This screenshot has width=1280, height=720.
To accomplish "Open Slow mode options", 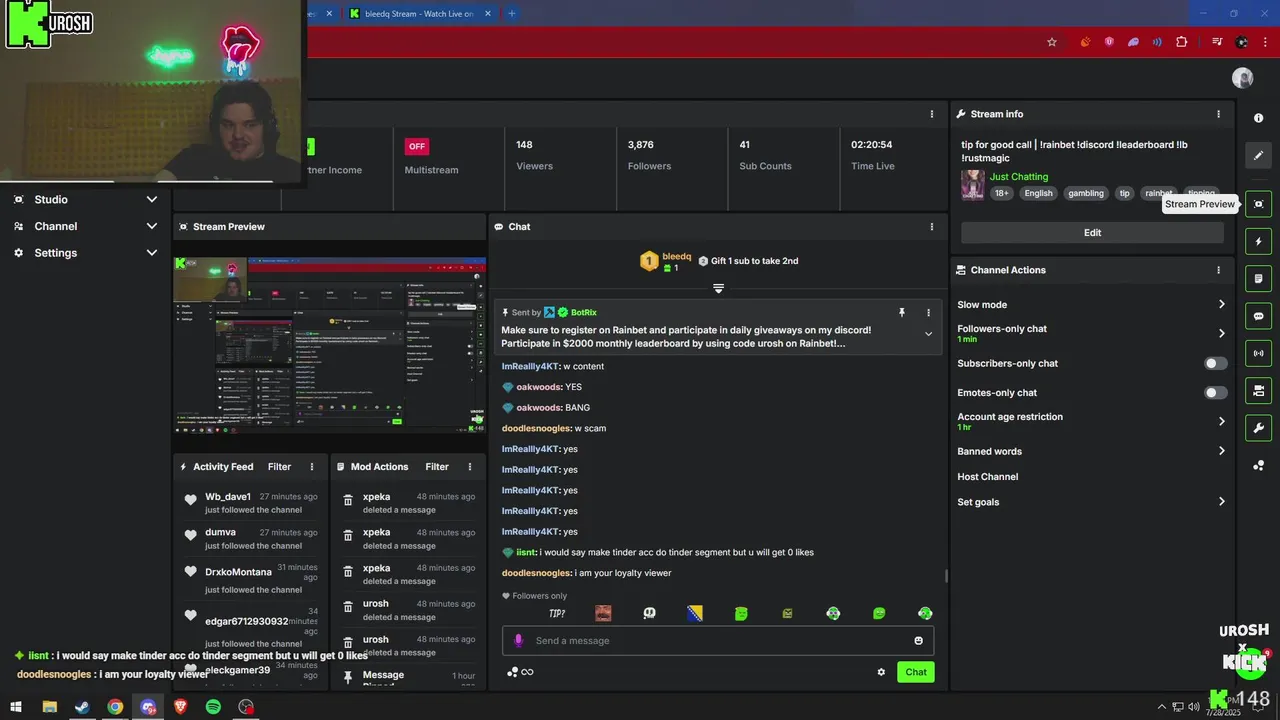I will [1092, 305].
